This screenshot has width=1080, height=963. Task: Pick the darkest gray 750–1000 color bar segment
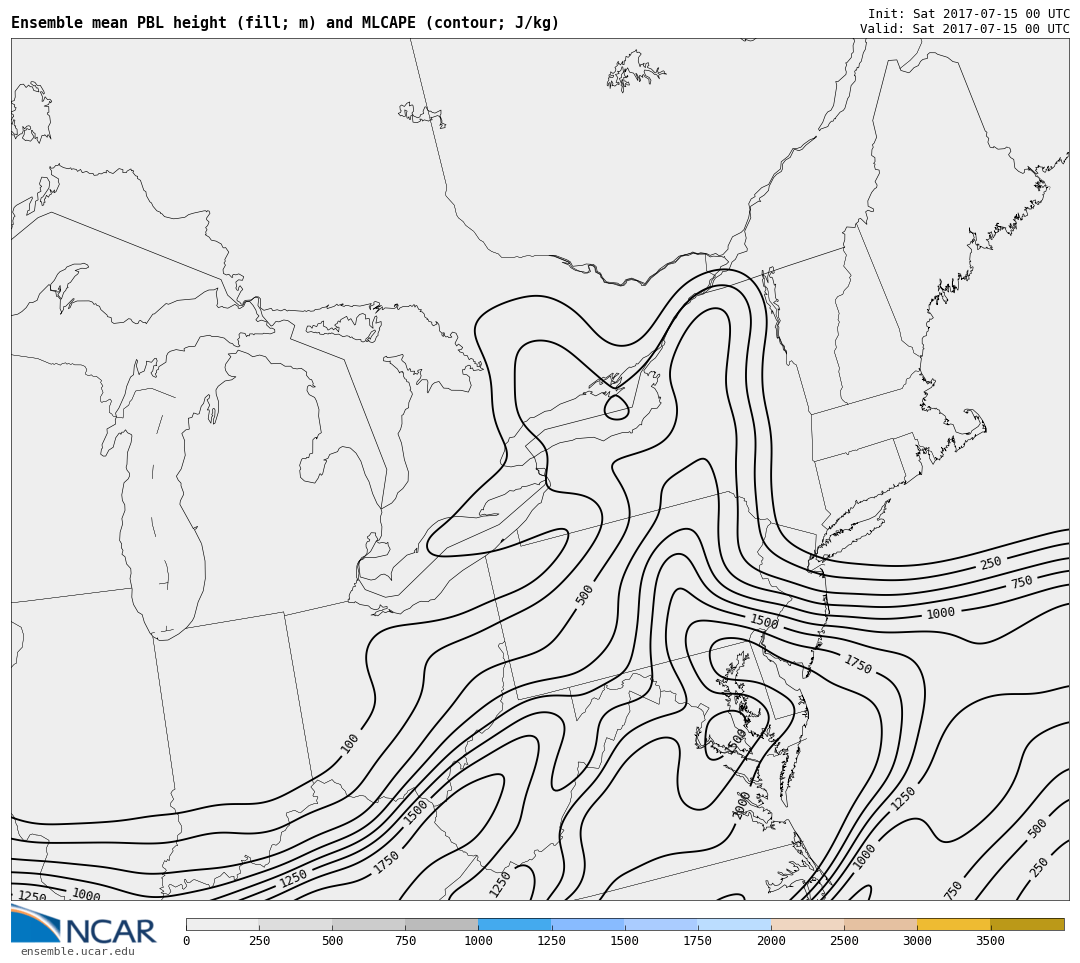(442, 924)
